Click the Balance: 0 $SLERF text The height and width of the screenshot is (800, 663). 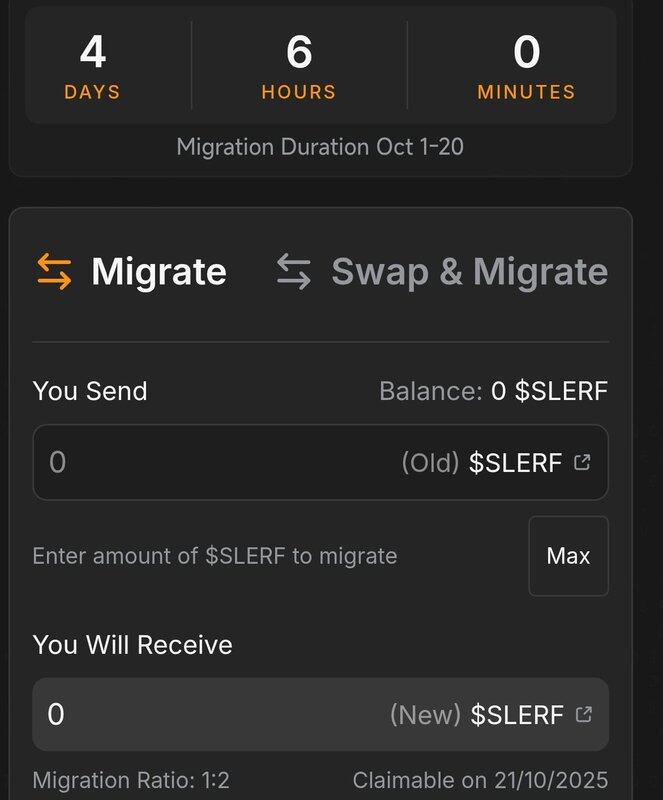pyautogui.click(x=493, y=390)
